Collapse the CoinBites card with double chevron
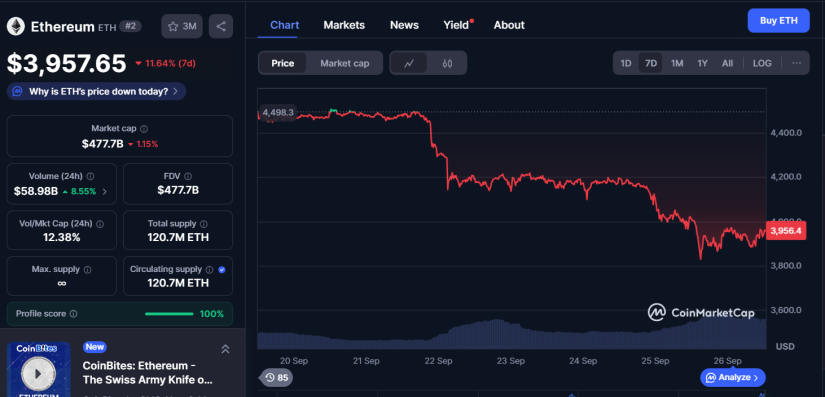The image size is (825, 397). [x=225, y=349]
